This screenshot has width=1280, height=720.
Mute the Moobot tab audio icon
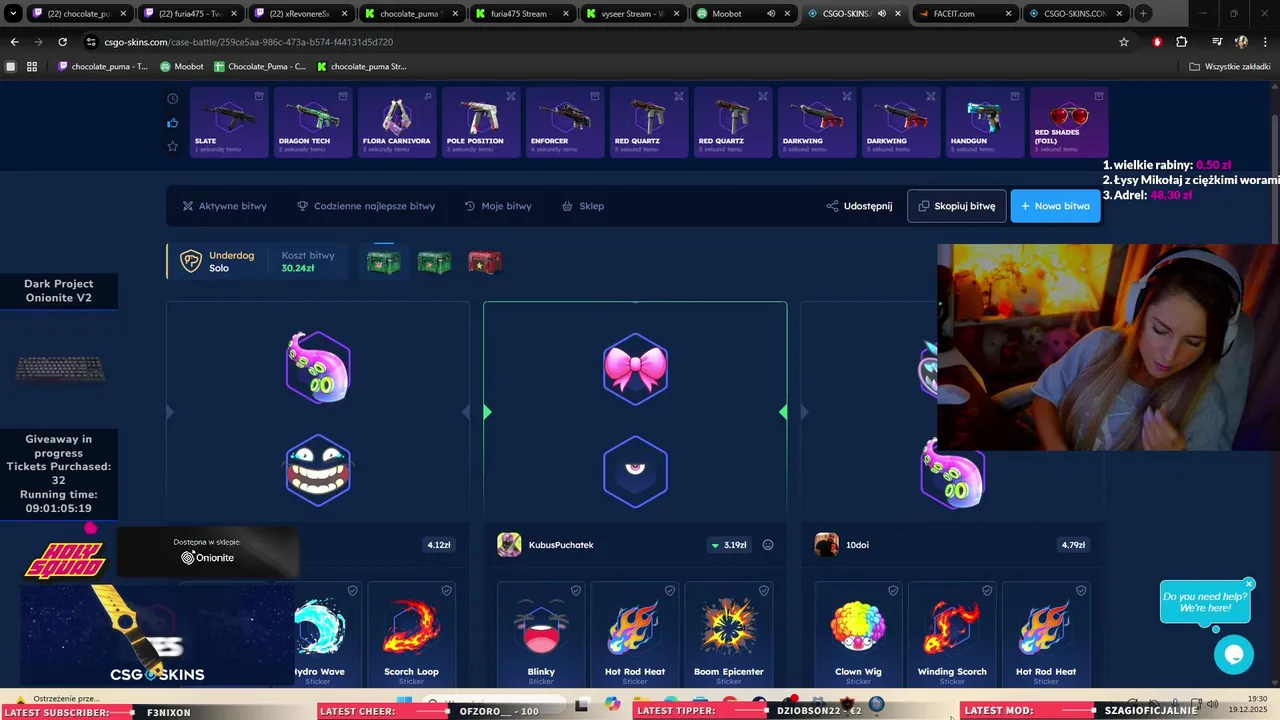(x=771, y=14)
